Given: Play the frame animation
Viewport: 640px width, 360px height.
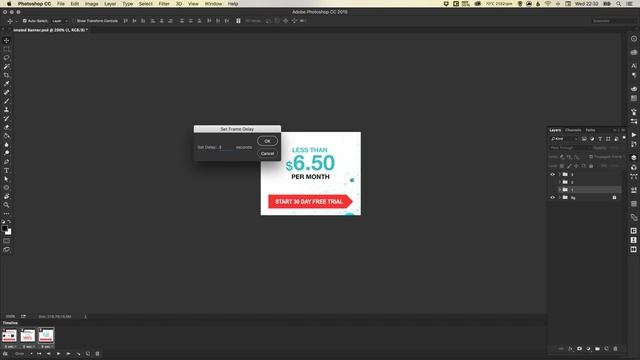Looking at the screenshot, I should [58, 354].
